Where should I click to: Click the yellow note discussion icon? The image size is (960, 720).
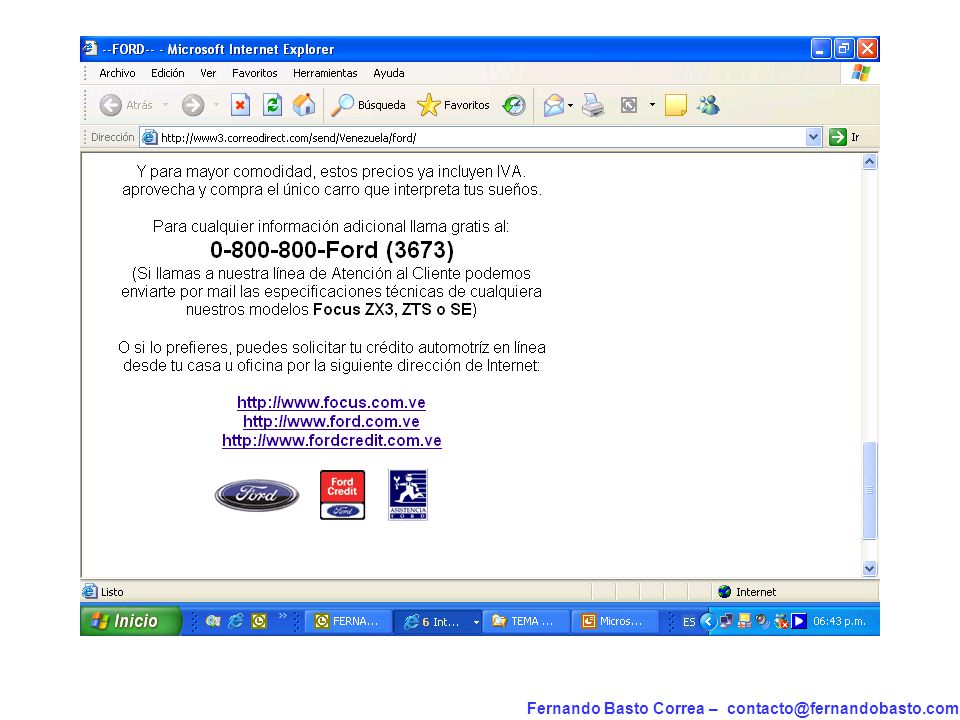point(675,105)
